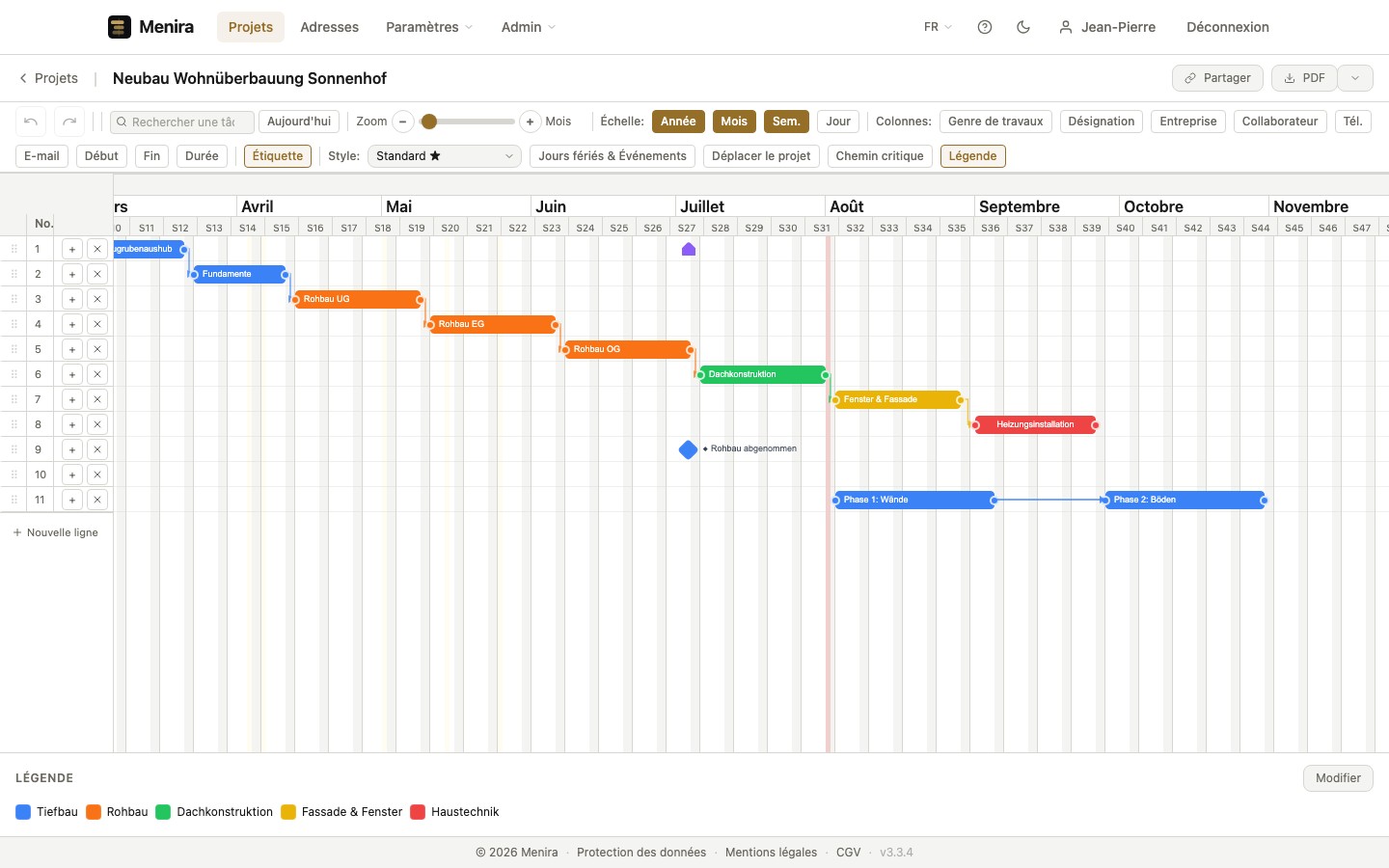Add a row after row 1 with plus icon

72,249
